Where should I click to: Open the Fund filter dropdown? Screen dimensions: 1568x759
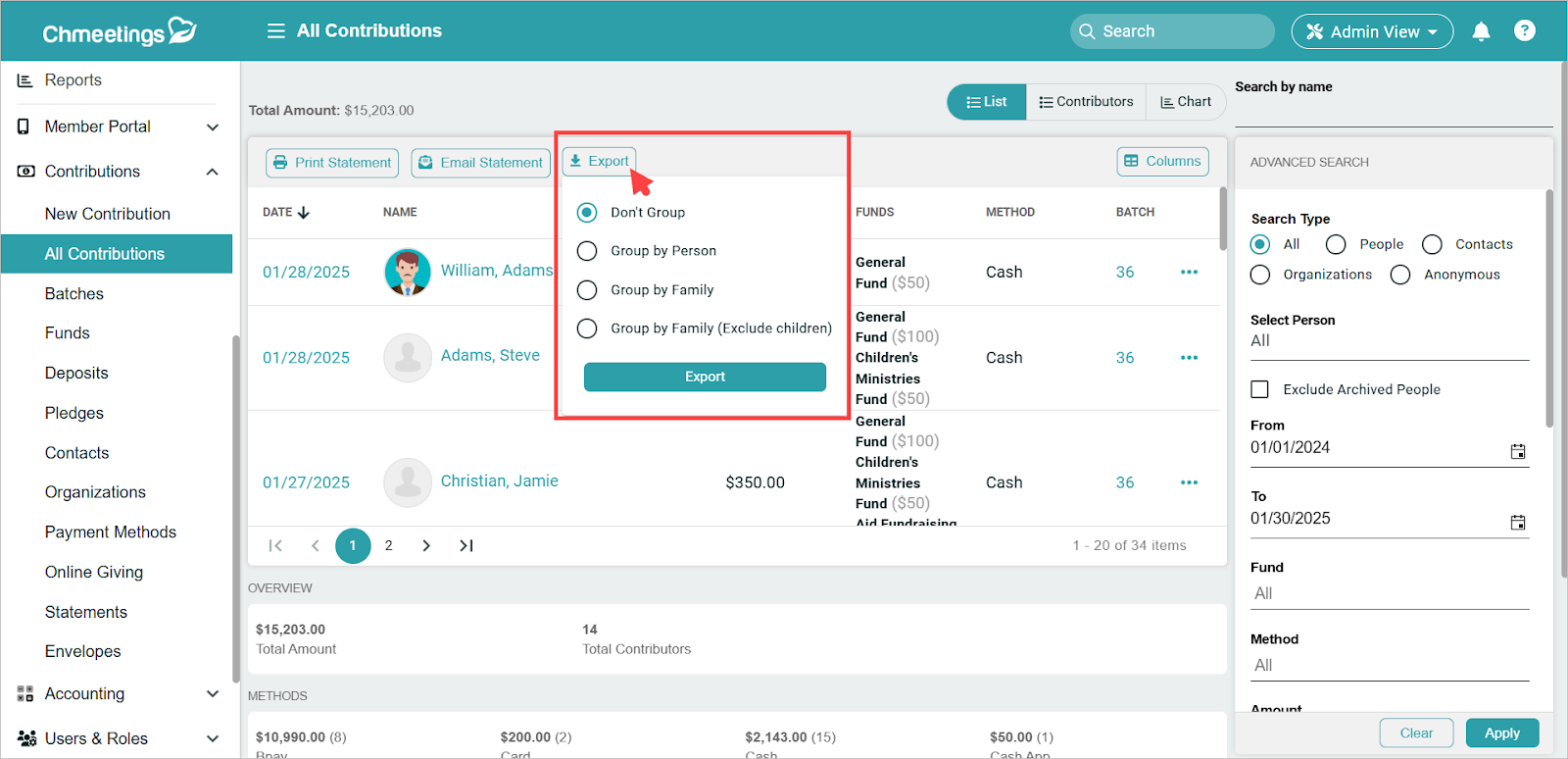[1390, 594]
